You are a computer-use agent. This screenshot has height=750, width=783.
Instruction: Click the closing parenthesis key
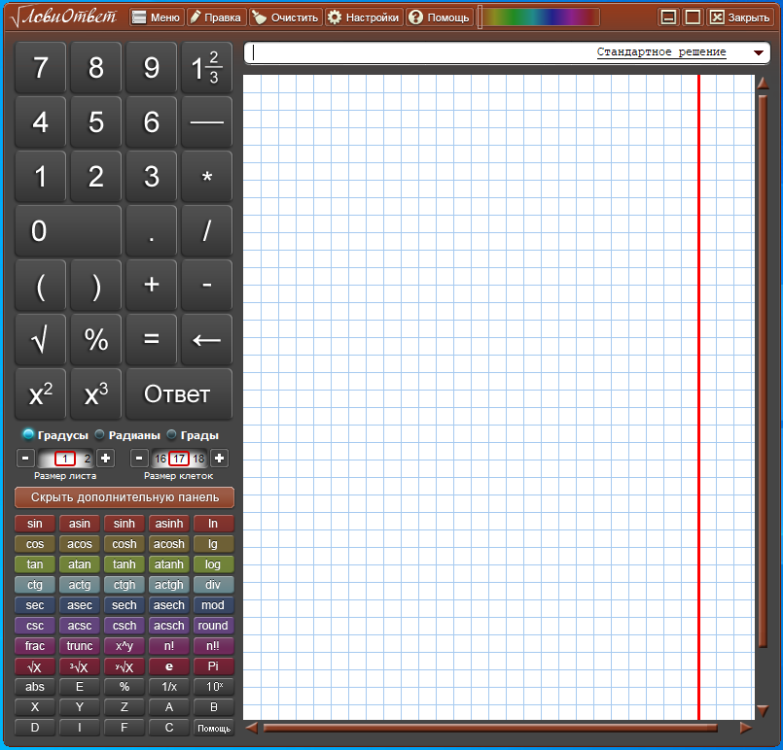(x=96, y=285)
